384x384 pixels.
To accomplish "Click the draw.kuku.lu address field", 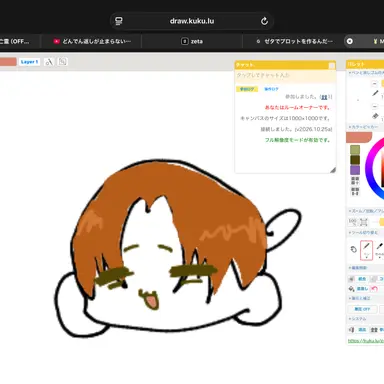I will point(192,21).
